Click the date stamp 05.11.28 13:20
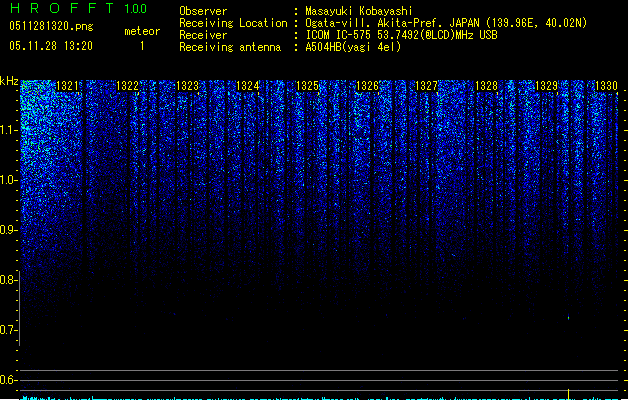The image size is (629, 400). click(x=51, y=46)
